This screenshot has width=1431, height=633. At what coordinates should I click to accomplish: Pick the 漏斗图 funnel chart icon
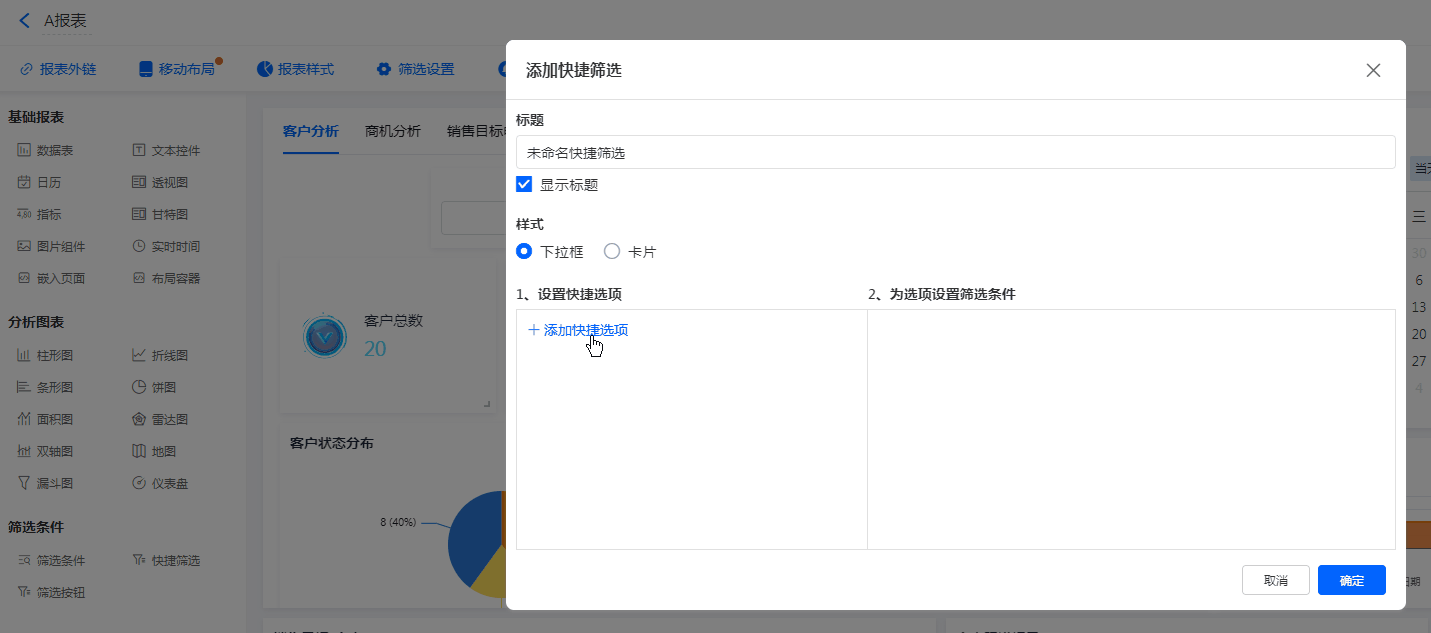click(24, 483)
